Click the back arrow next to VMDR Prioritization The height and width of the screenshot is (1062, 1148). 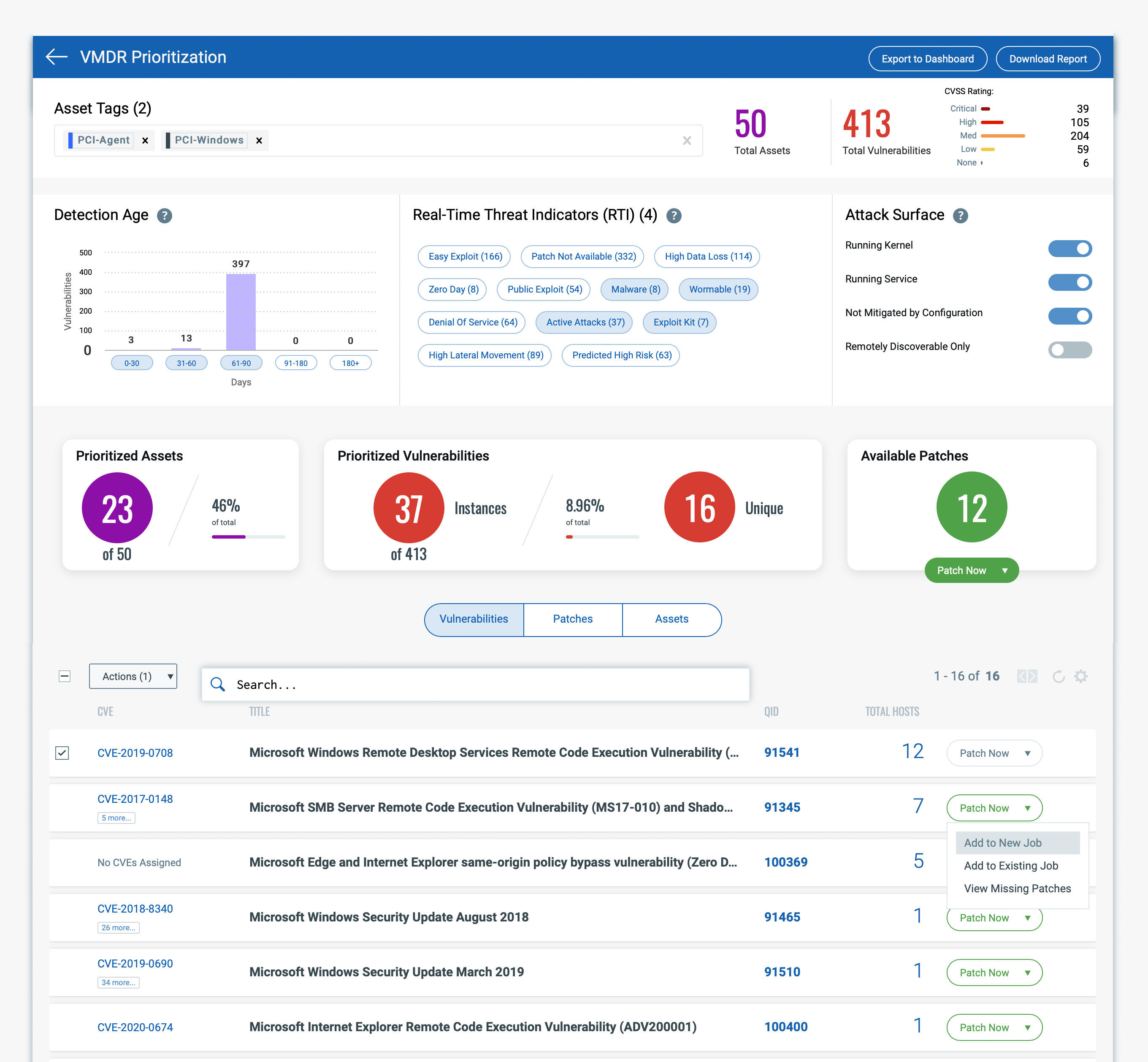point(56,57)
